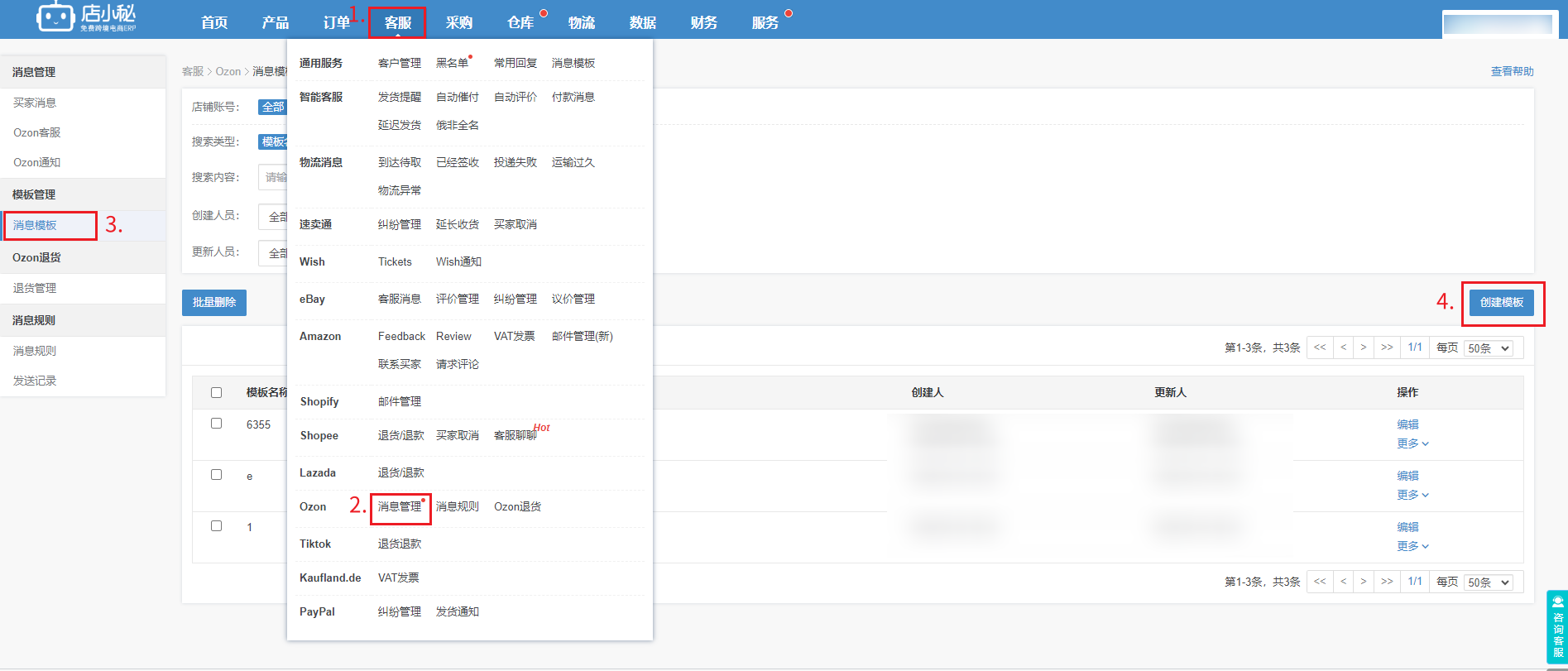Open the 数据 top menu
This screenshot has height=671, width=1568.
click(x=643, y=22)
